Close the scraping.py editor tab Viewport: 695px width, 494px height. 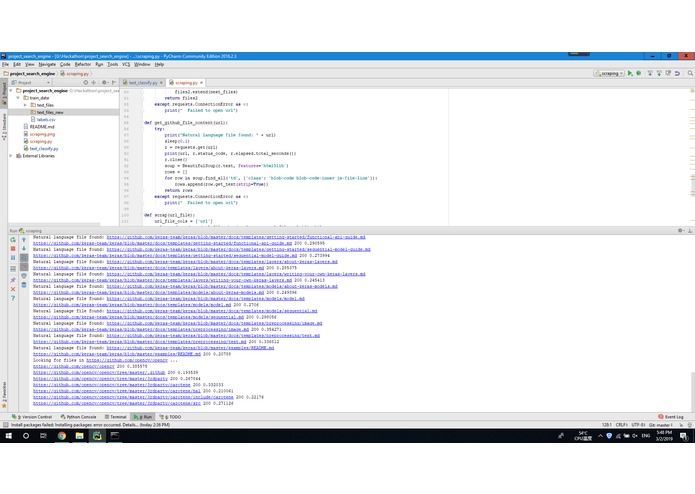point(201,82)
